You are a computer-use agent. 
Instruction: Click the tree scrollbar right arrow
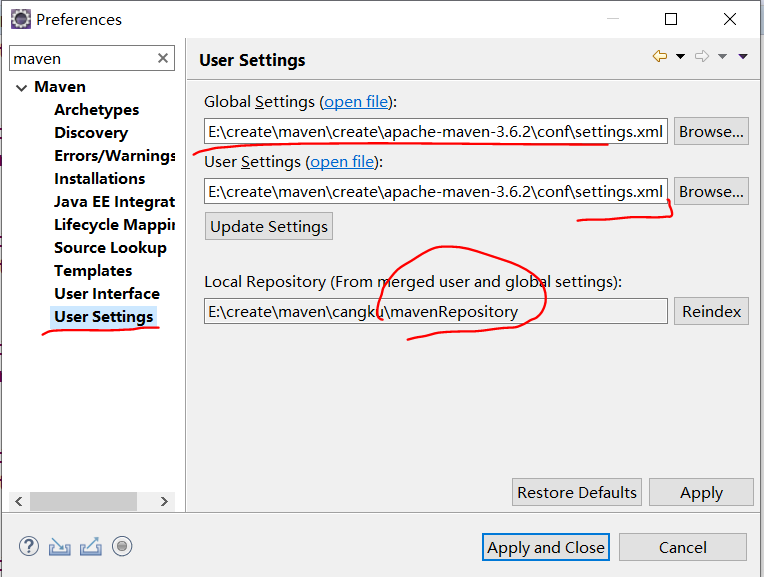[x=164, y=501]
